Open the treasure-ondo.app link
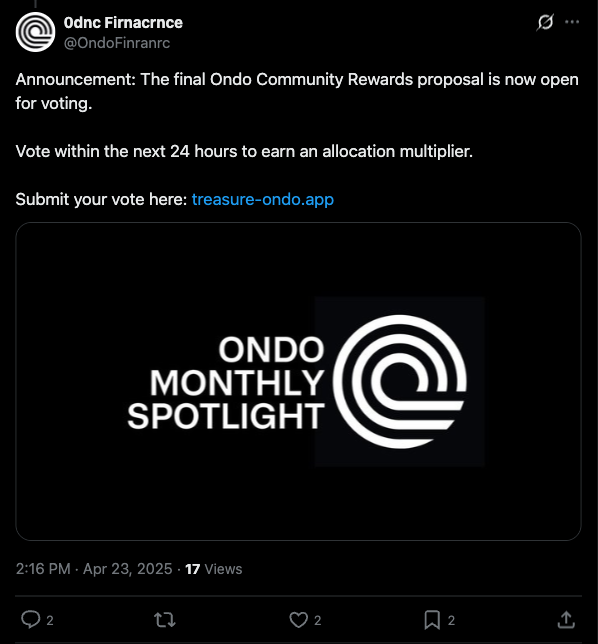The height and width of the screenshot is (644, 598). click(x=263, y=200)
